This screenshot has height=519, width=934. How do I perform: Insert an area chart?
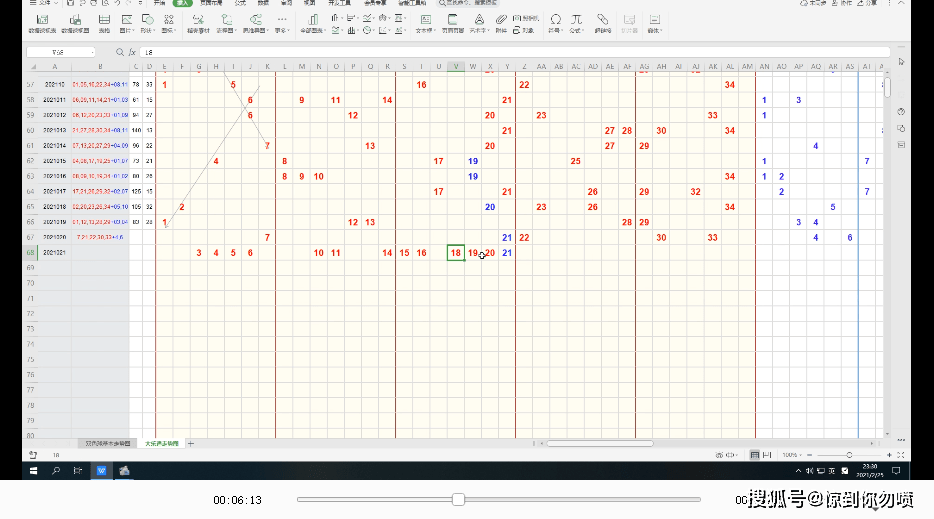(337, 30)
